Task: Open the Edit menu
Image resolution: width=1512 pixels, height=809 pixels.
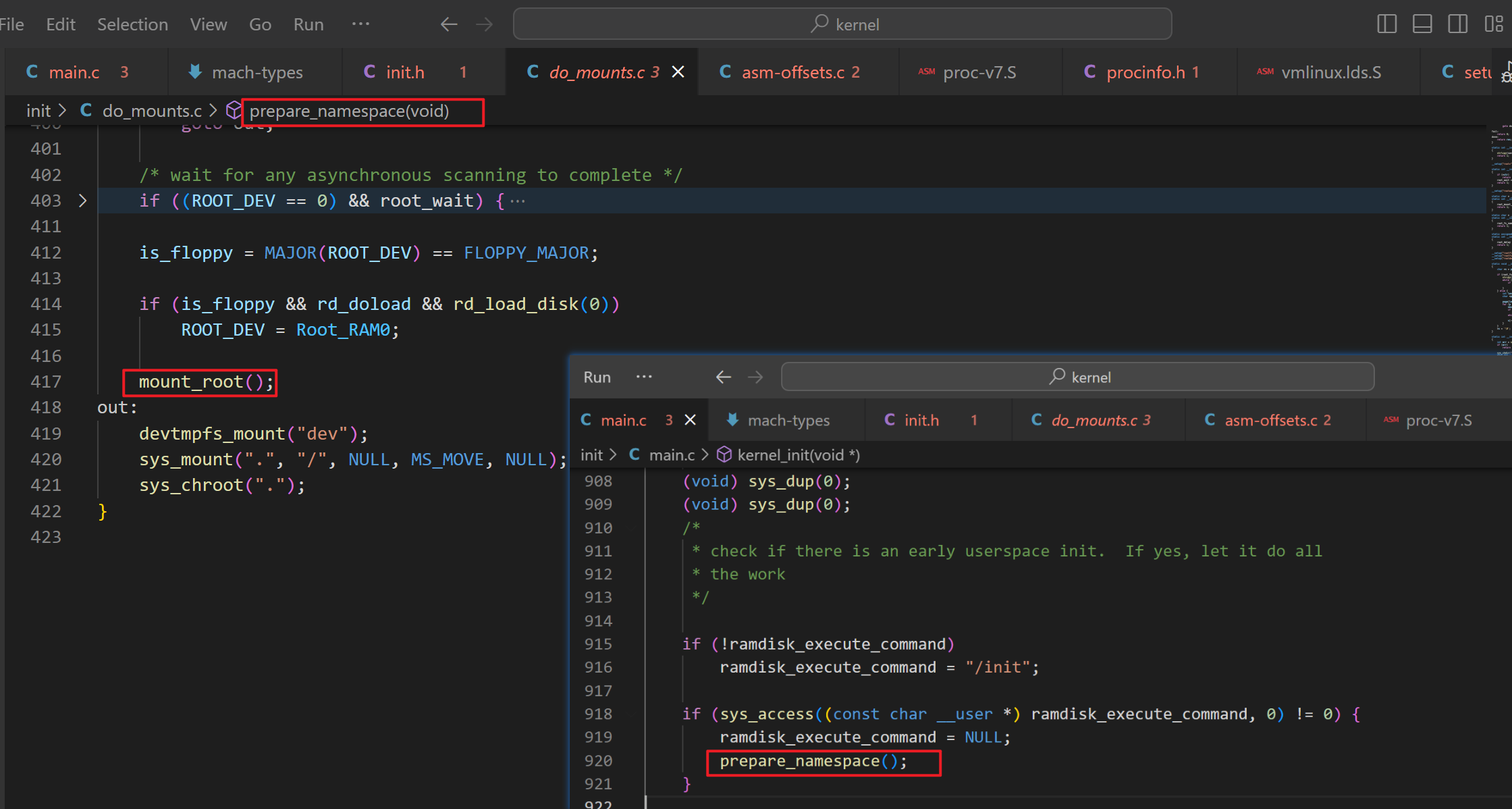Action: (x=61, y=24)
